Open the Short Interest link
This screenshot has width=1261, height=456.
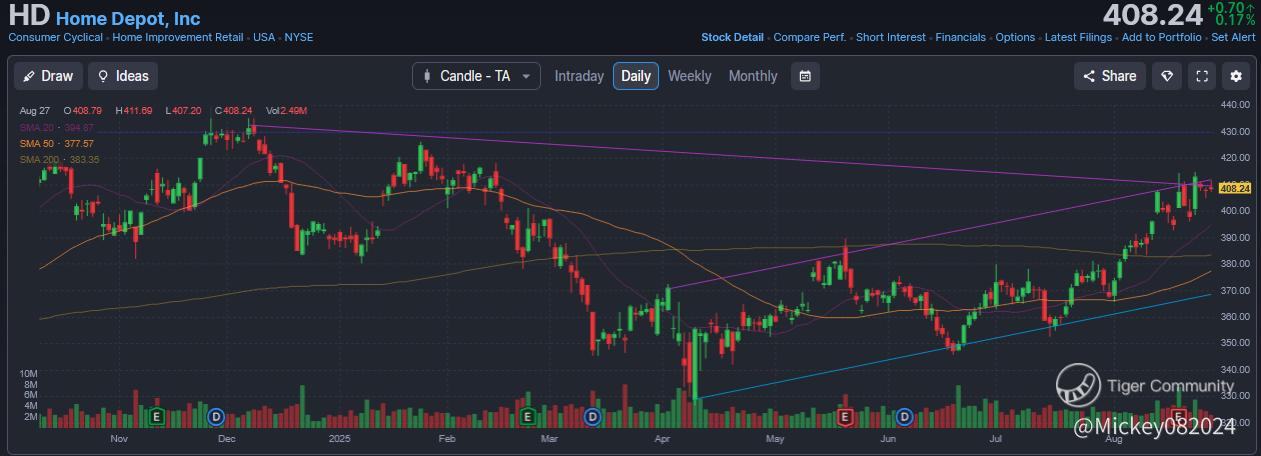coord(891,37)
